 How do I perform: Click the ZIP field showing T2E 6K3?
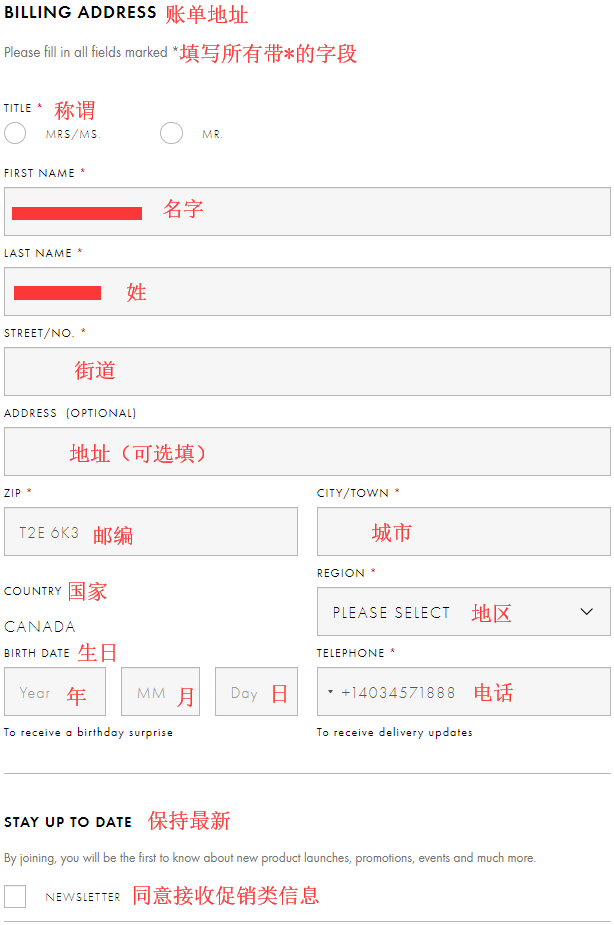click(x=151, y=532)
